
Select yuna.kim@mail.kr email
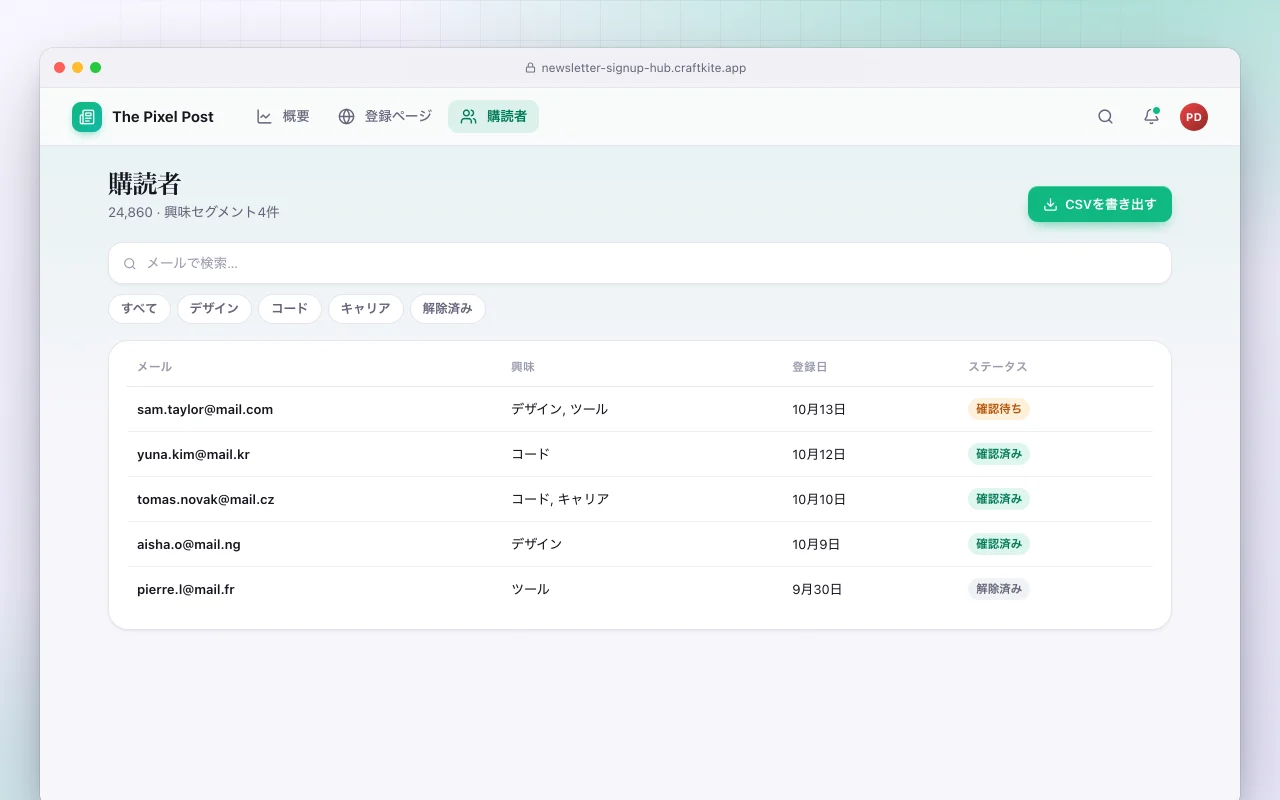pos(193,454)
